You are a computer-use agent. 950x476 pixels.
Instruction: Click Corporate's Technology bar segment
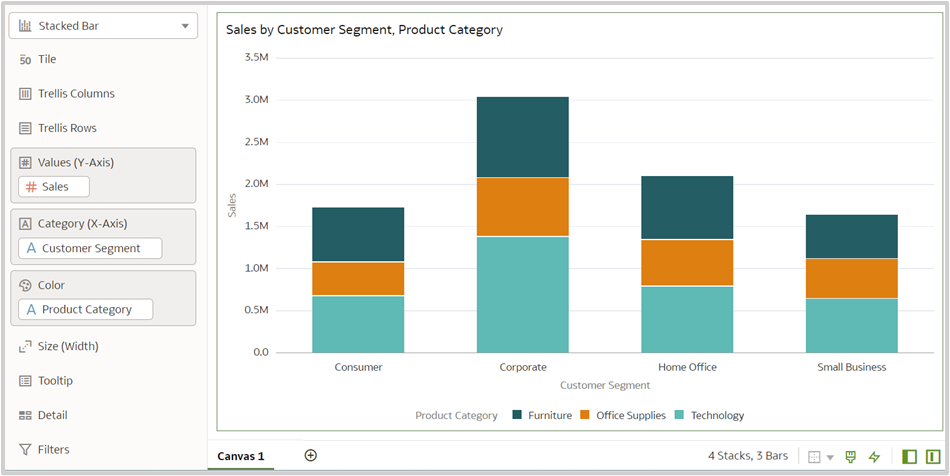point(522,294)
